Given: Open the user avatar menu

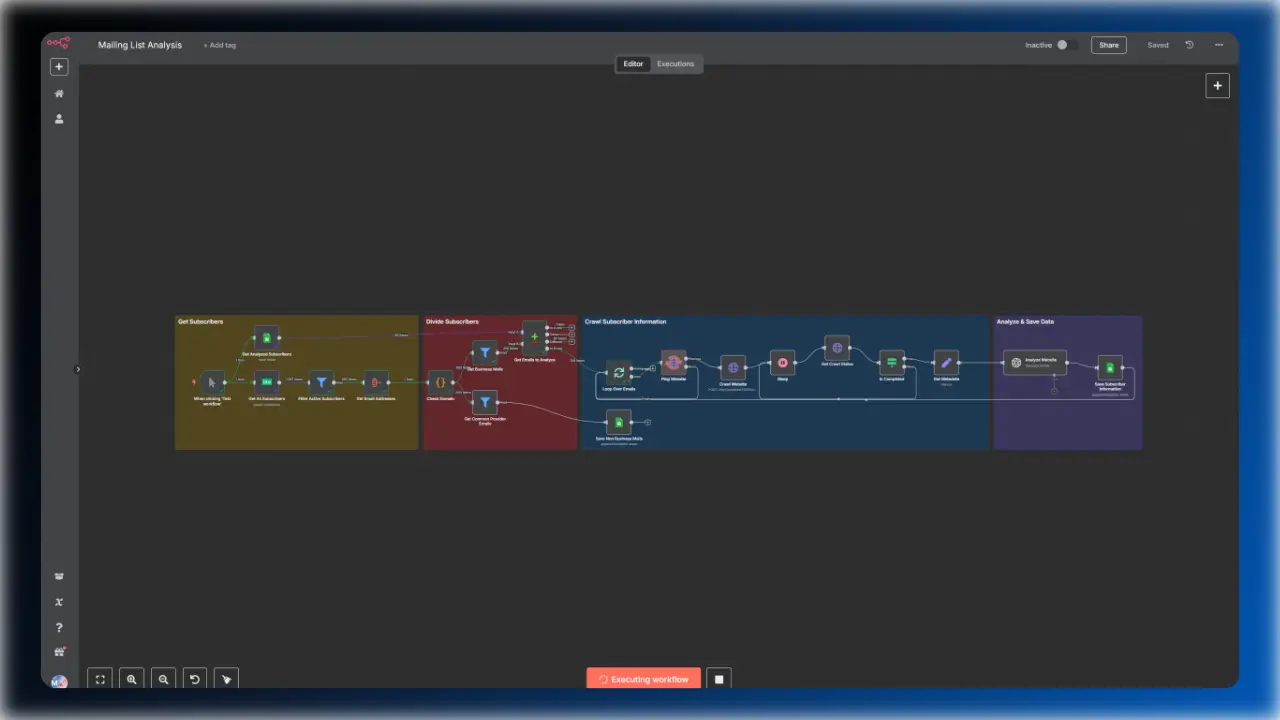Looking at the screenshot, I should pos(59,681).
